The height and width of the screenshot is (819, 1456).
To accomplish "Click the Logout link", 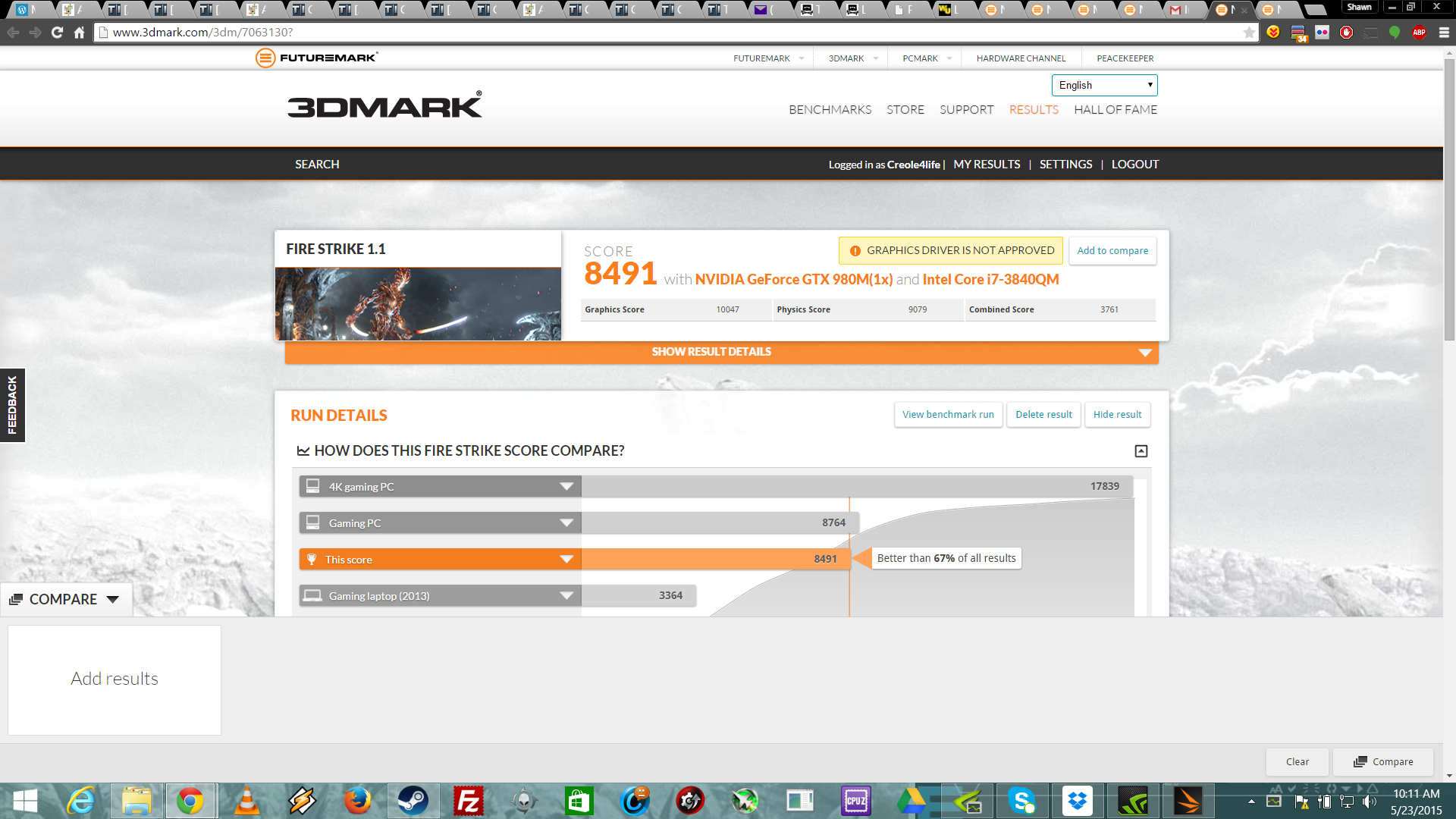I will pos(1135,165).
